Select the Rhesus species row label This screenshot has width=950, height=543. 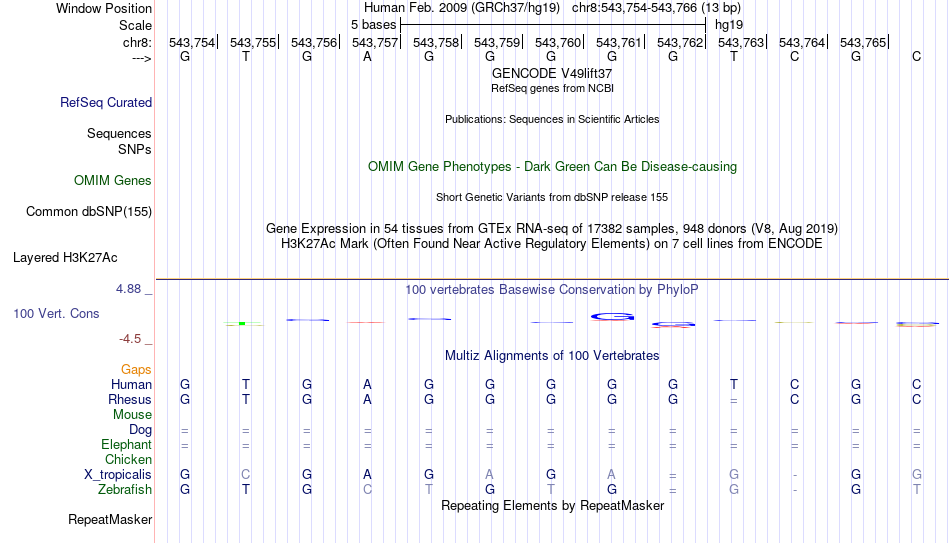coord(130,399)
